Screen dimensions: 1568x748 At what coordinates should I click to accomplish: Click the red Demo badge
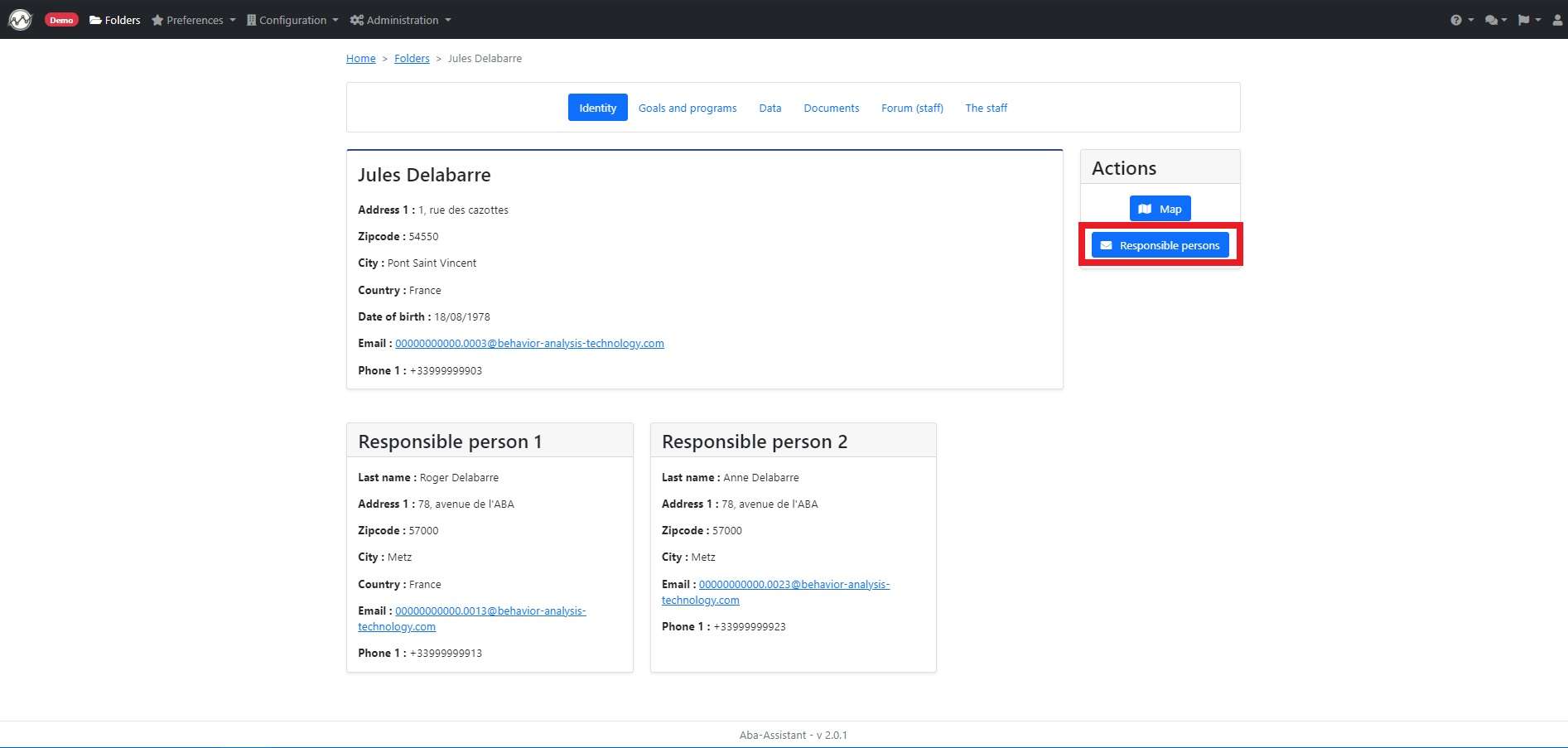(61, 20)
